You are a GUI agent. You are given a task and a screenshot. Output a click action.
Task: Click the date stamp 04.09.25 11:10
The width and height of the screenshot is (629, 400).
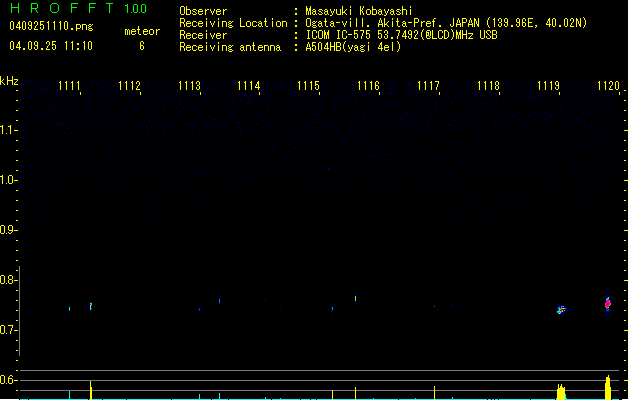tap(51, 46)
